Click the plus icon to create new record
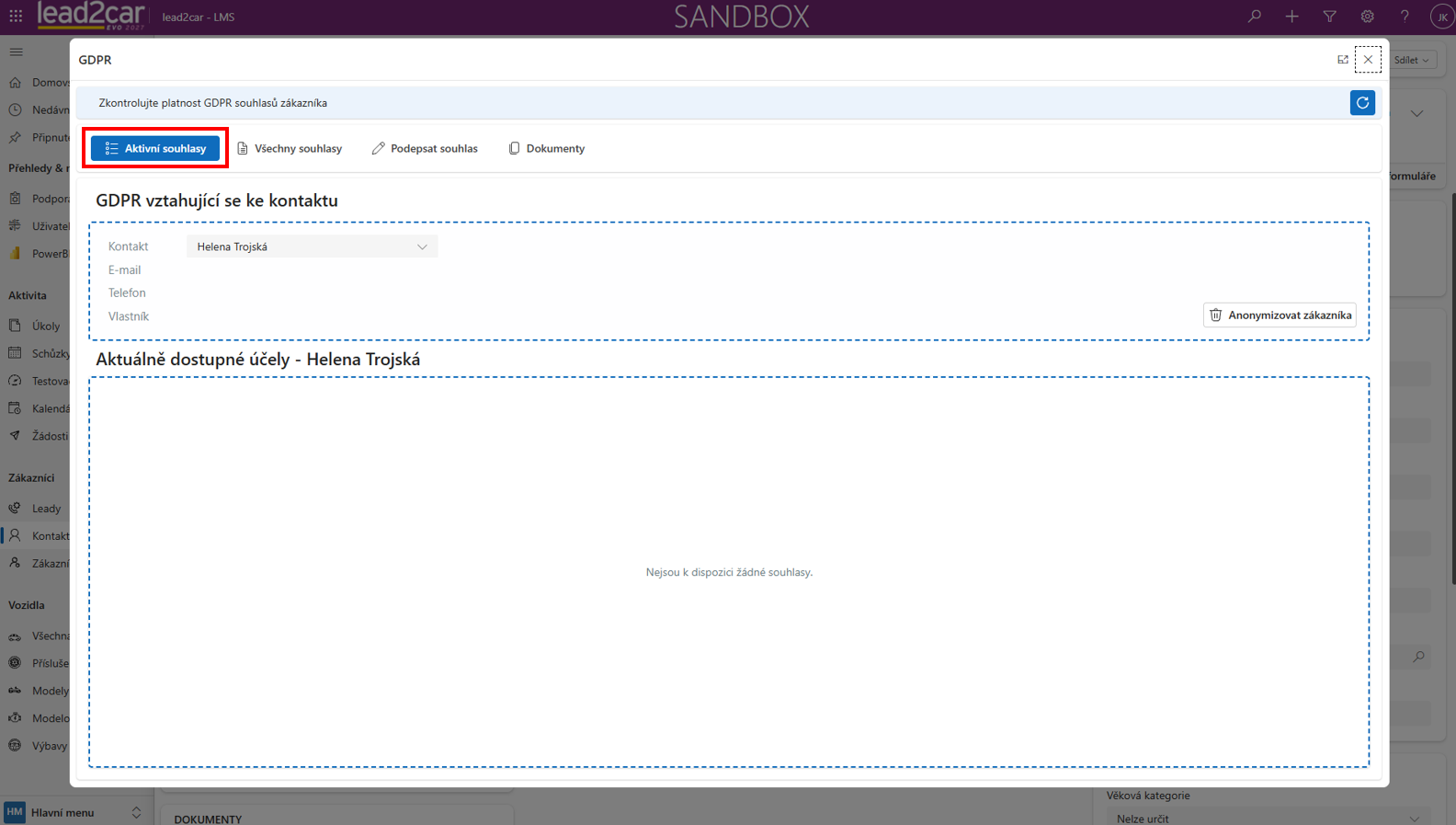The height and width of the screenshot is (825, 1456). tap(1292, 17)
